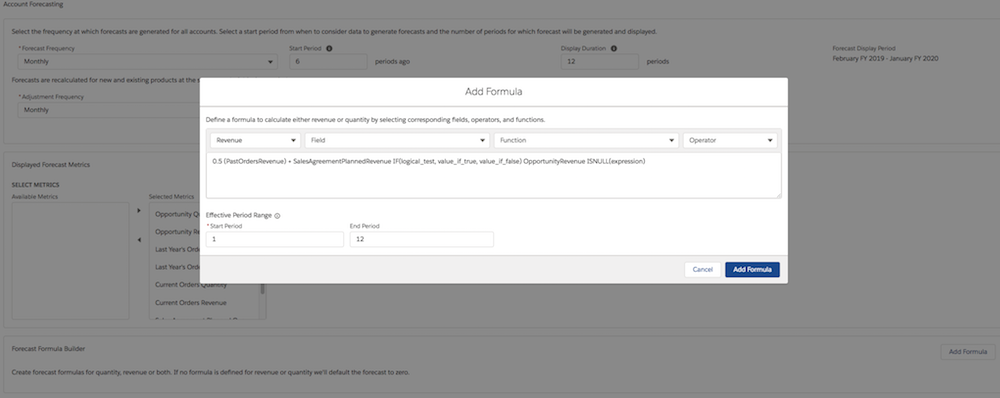This screenshot has height=398, width=1000.
Task: Click the Start Period info icon
Action: [x=329, y=48]
